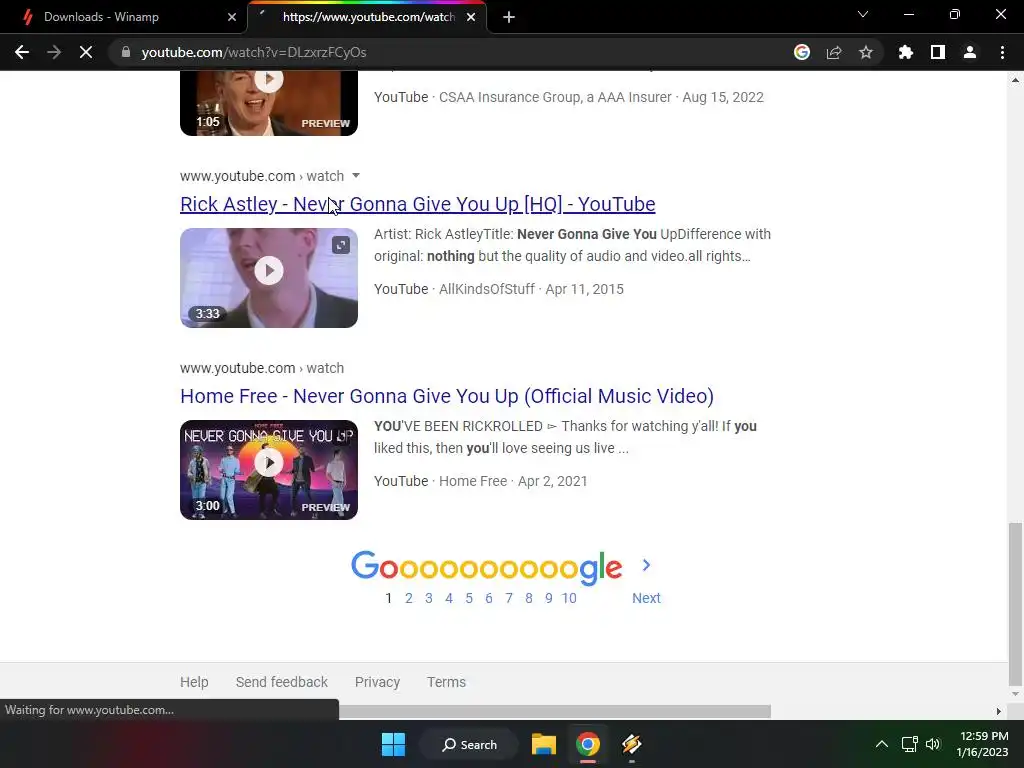Click the lock icon in address bar
Image resolution: width=1024 pixels, height=768 pixels.
[125, 52]
